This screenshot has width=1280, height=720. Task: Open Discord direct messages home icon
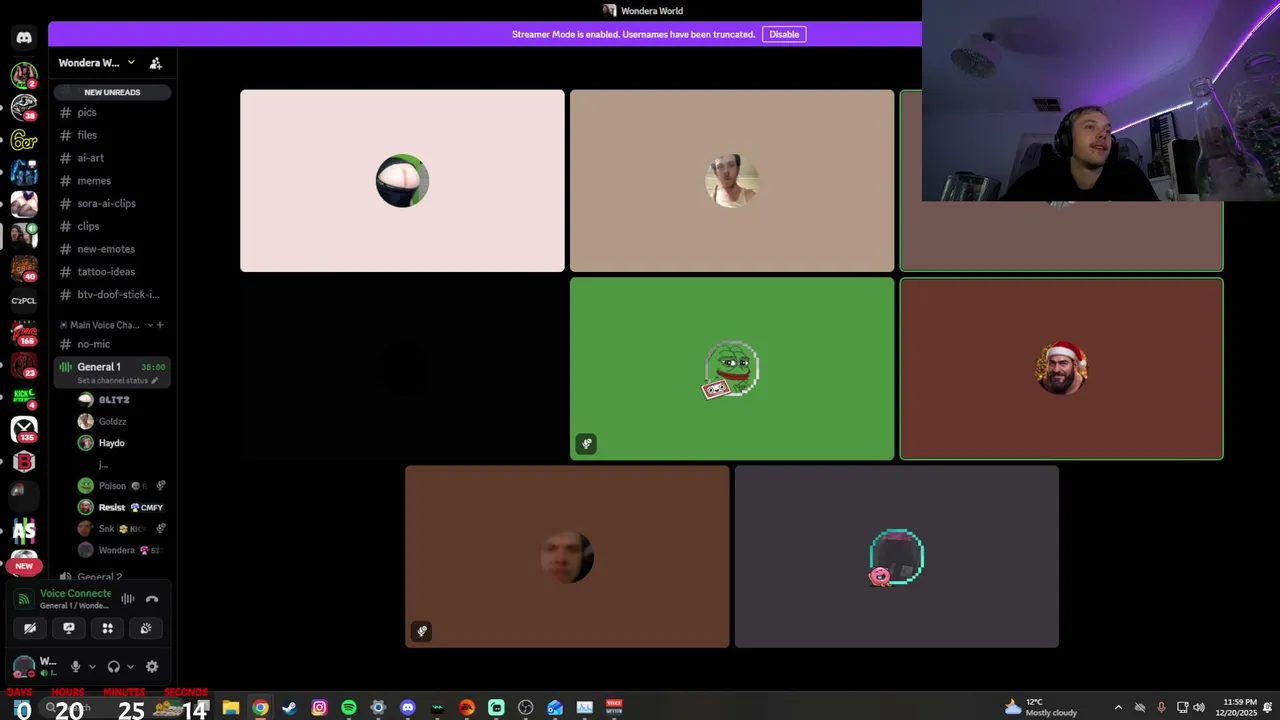[24, 38]
